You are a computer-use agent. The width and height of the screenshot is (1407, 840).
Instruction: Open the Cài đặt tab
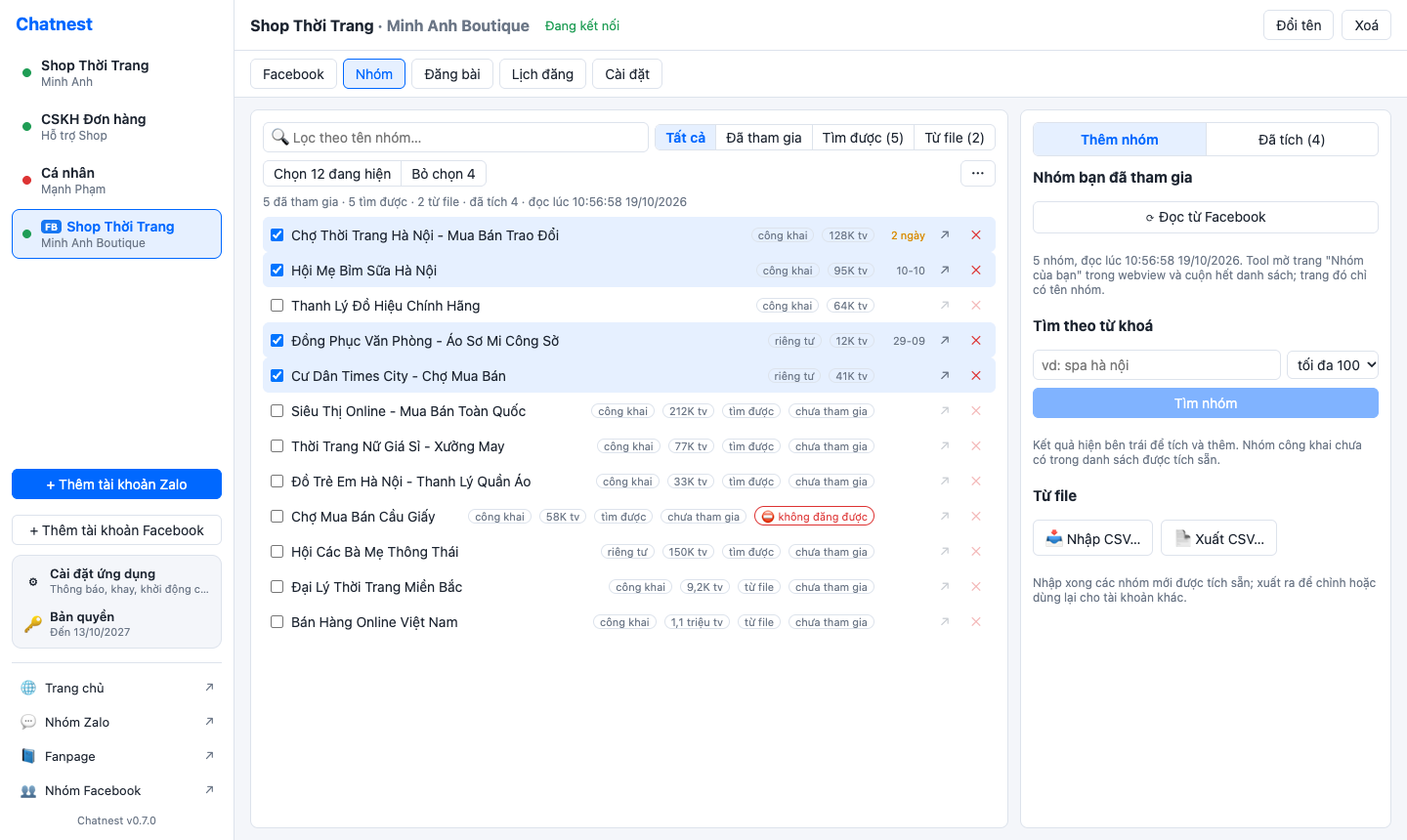pyautogui.click(x=627, y=74)
